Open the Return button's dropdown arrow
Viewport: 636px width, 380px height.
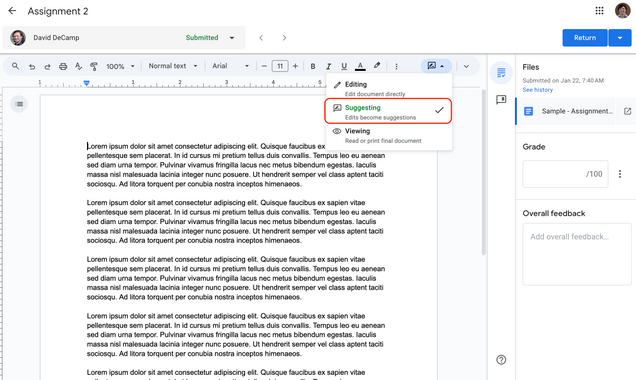tap(620, 38)
